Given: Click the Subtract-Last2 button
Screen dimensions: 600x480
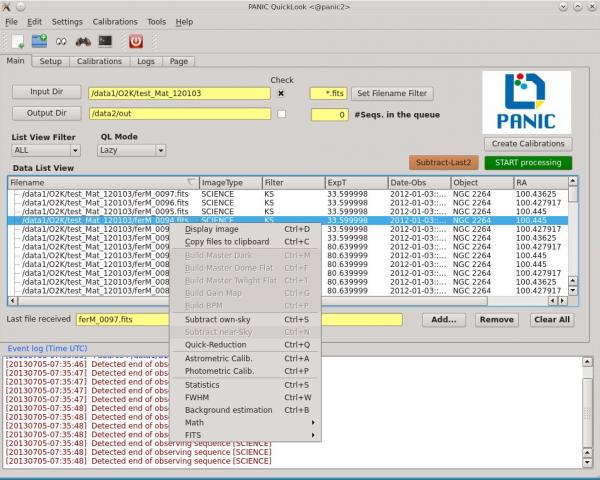Looking at the screenshot, I should (x=443, y=162).
